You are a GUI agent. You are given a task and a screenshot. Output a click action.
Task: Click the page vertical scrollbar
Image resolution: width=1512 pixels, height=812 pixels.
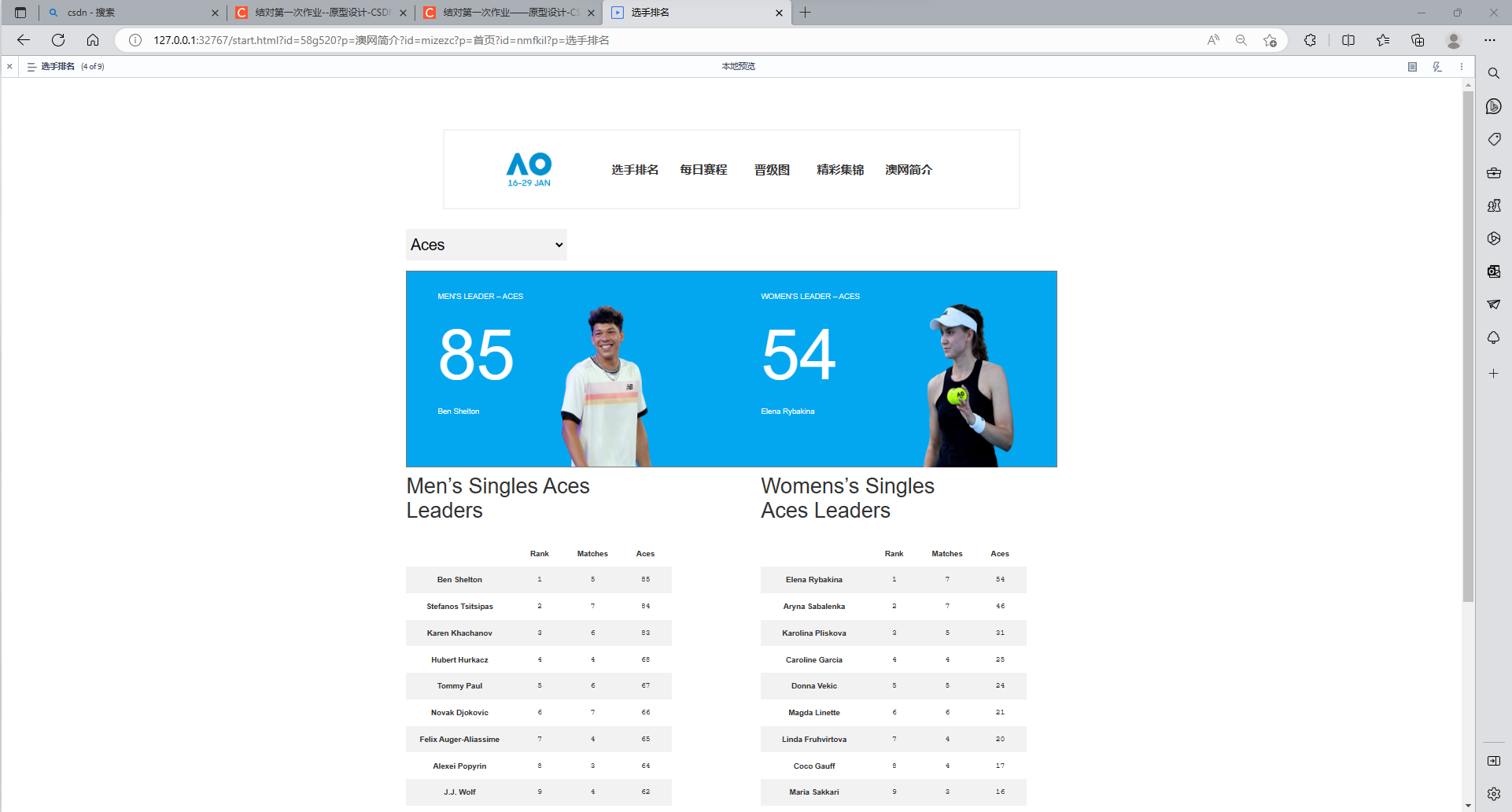1468,346
